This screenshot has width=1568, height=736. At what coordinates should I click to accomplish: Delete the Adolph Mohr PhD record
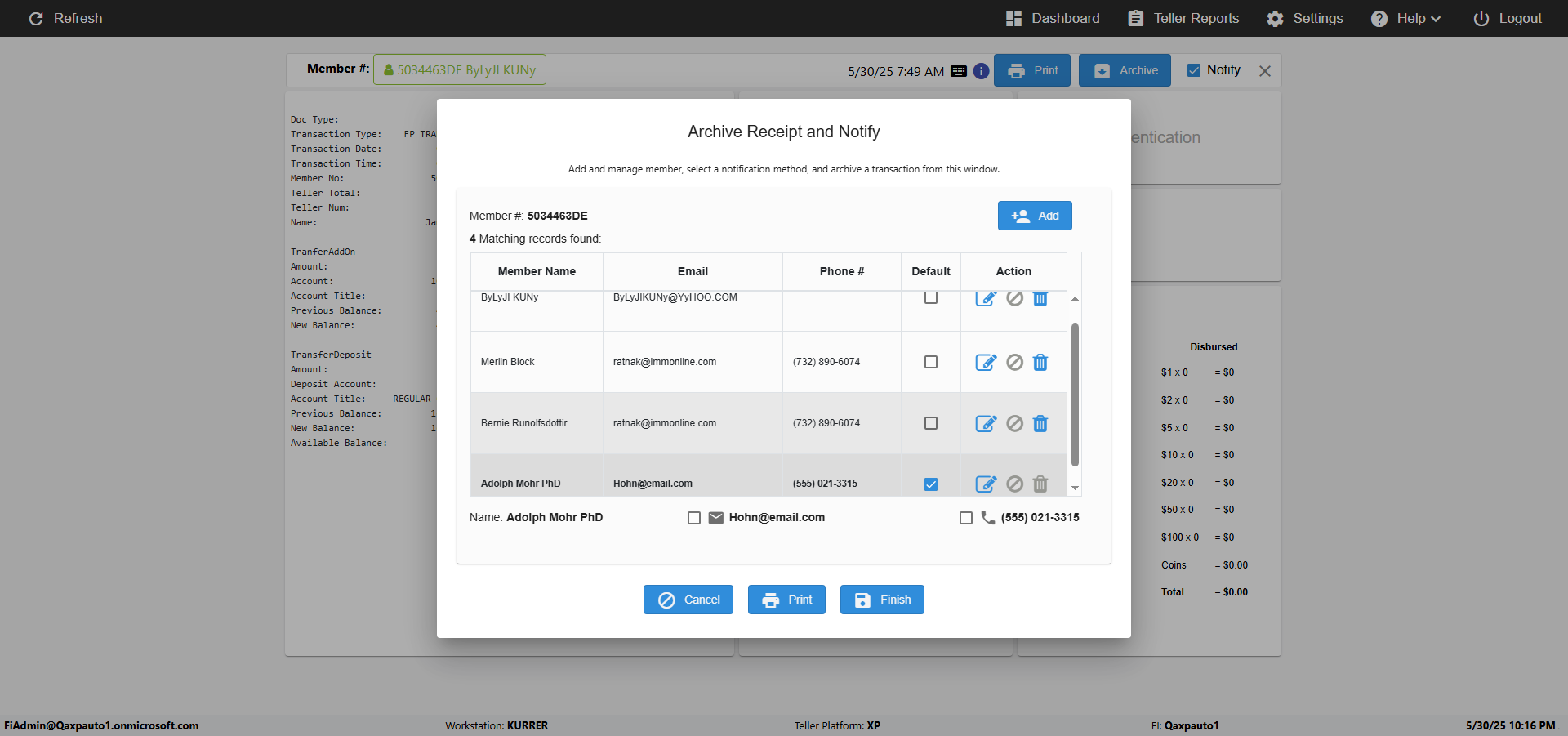pyautogui.click(x=1040, y=484)
